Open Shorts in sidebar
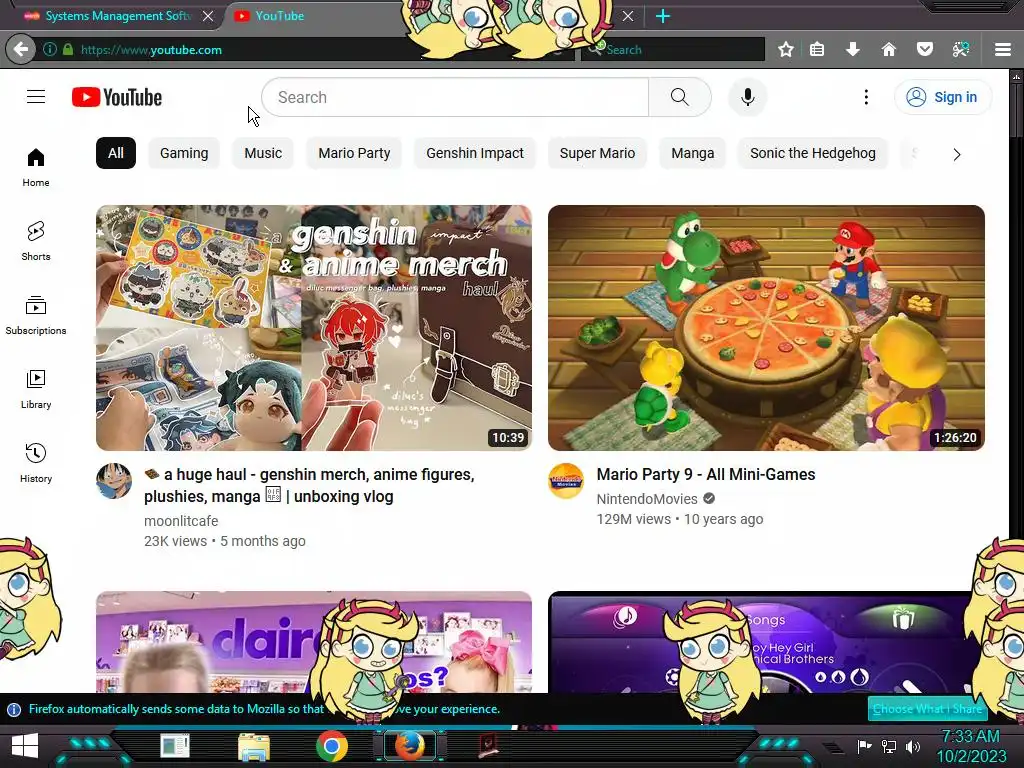Viewport: 1024px width, 768px height. (36, 241)
